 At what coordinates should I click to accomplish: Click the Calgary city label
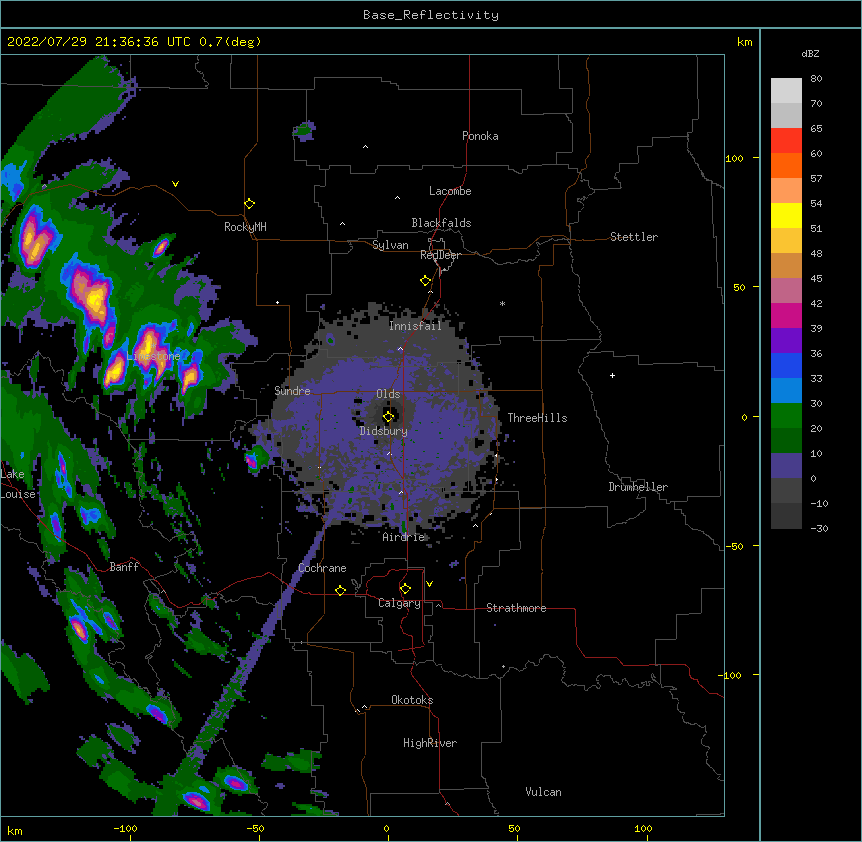(399, 603)
